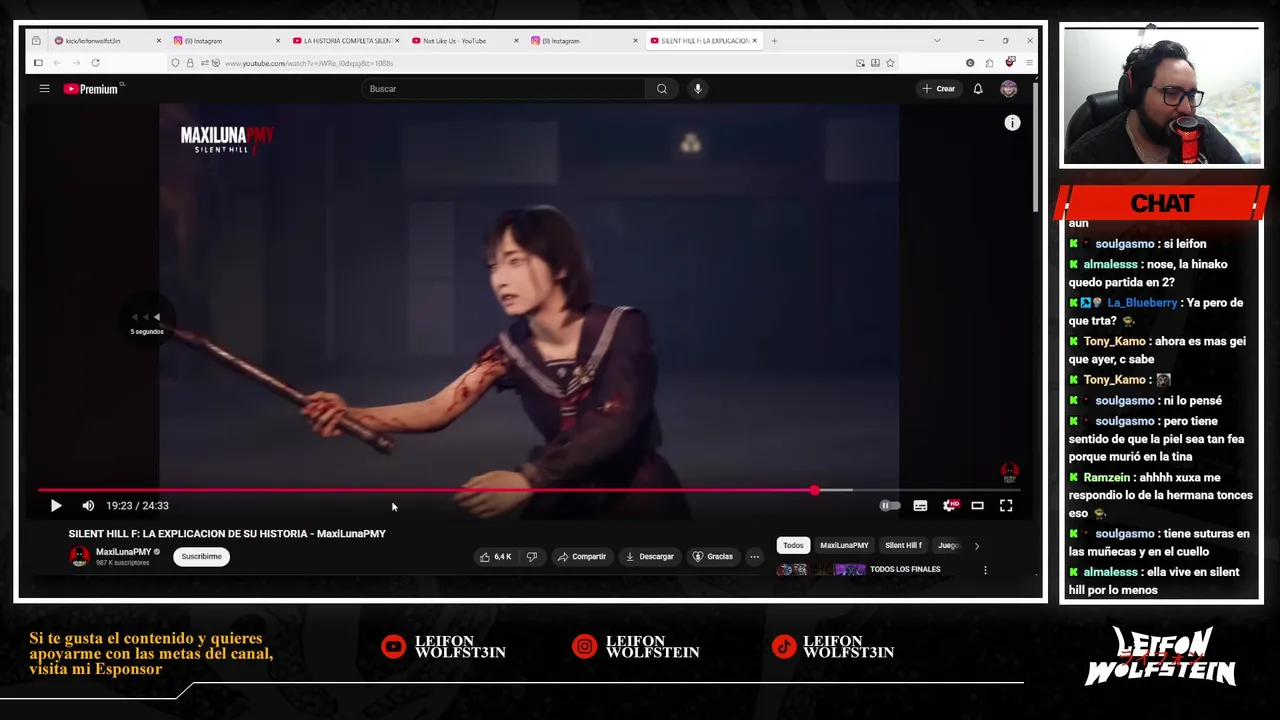Play the paused YouTube video
Image resolution: width=1280 pixels, height=720 pixels.
tap(56, 506)
